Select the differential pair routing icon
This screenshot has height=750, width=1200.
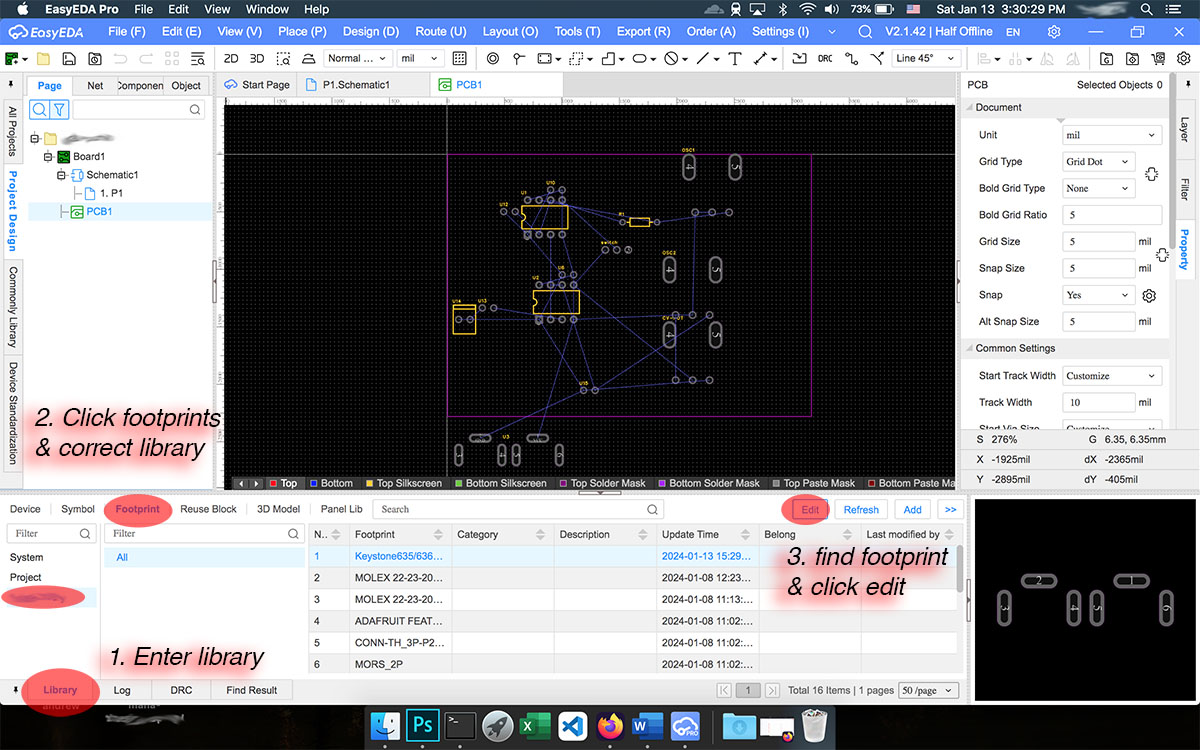pos(876,58)
